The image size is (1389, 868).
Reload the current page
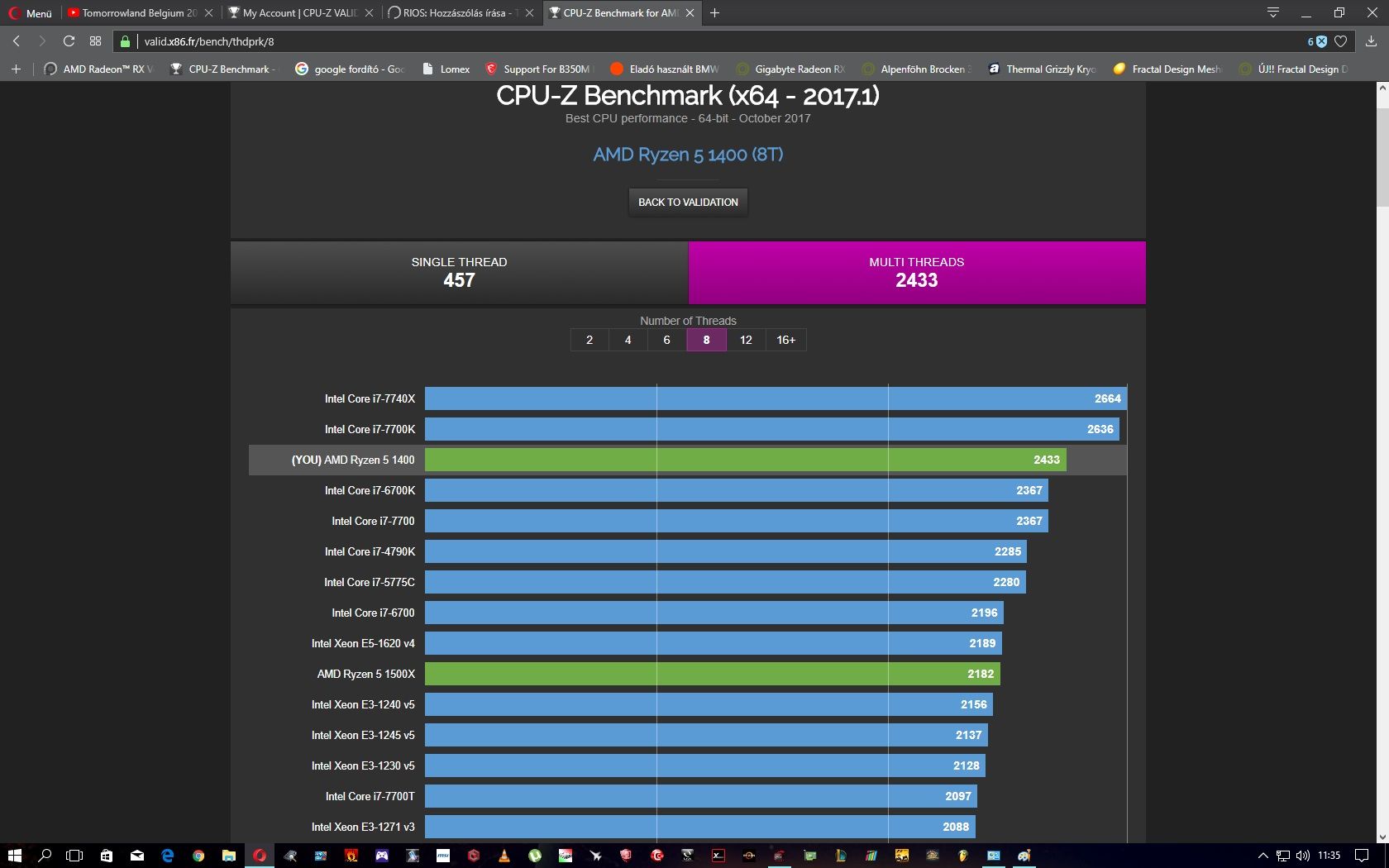pos(69,41)
